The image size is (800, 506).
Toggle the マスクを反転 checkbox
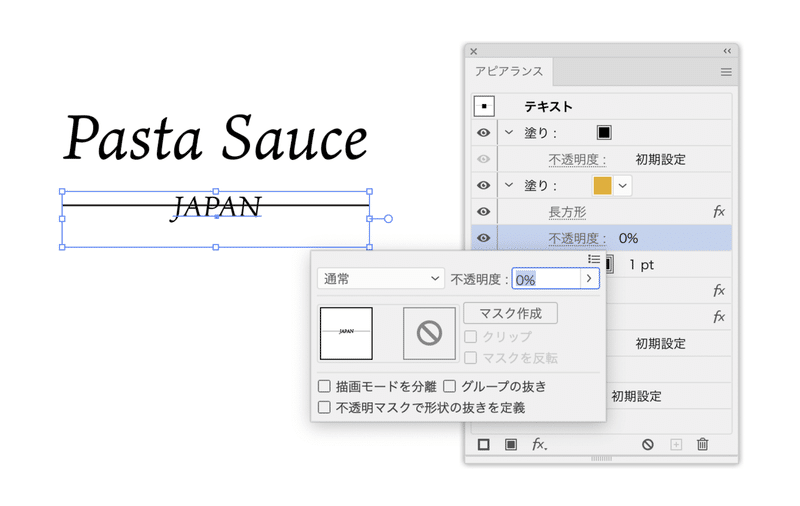[470, 358]
